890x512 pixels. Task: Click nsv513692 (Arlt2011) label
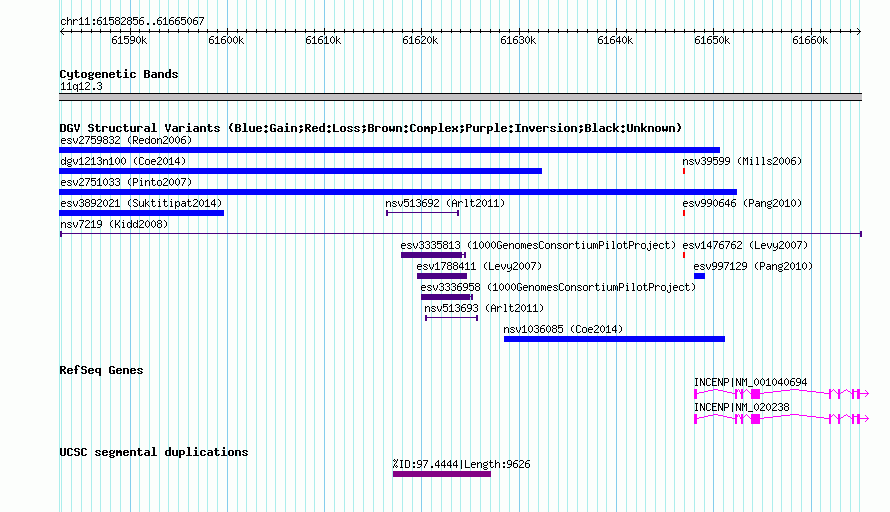(445, 203)
